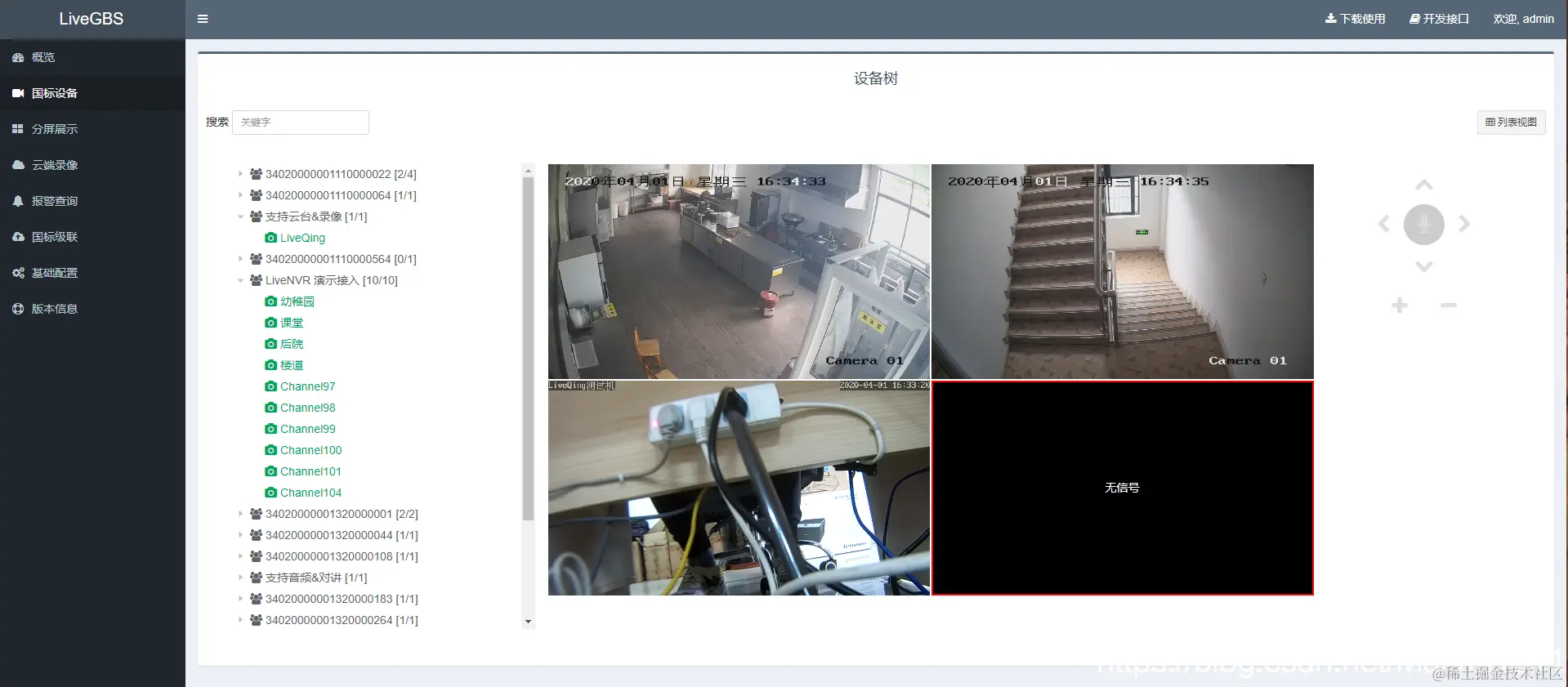Click the group icon of LiveNVR 演示接入
Image resolution: width=1568 pixels, height=687 pixels.
point(256,280)
